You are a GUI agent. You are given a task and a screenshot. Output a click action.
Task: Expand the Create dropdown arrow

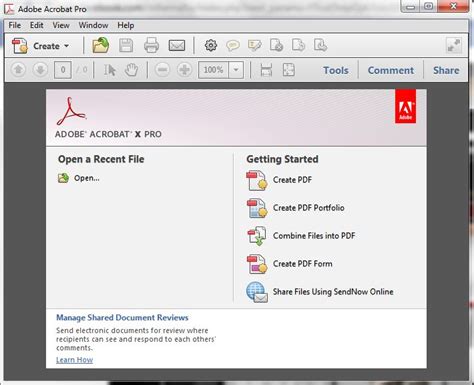[x=67, y=46]
